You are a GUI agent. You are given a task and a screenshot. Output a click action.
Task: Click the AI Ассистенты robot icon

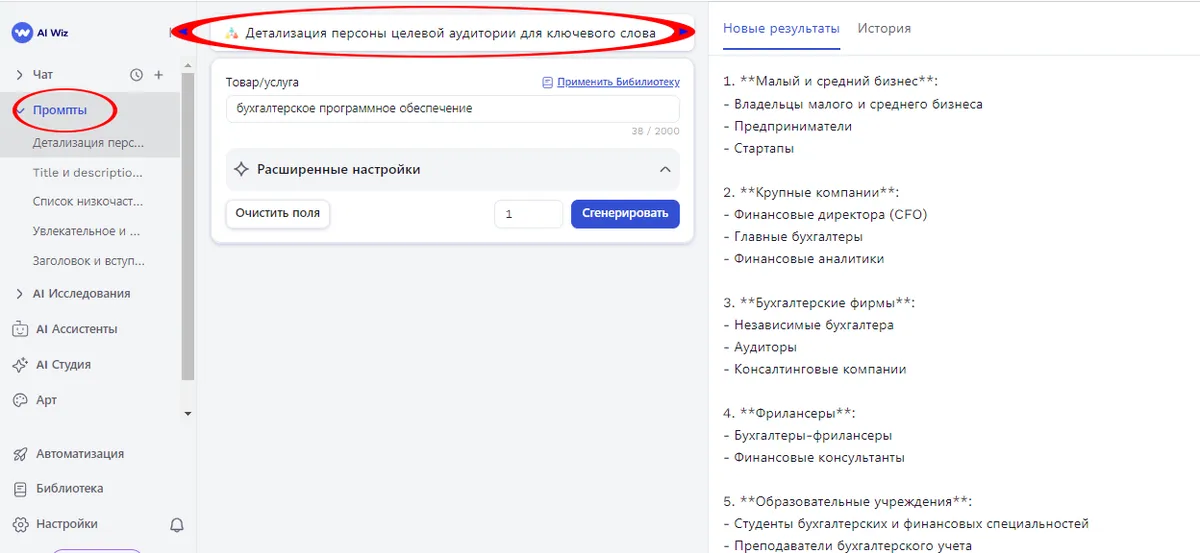19,329
